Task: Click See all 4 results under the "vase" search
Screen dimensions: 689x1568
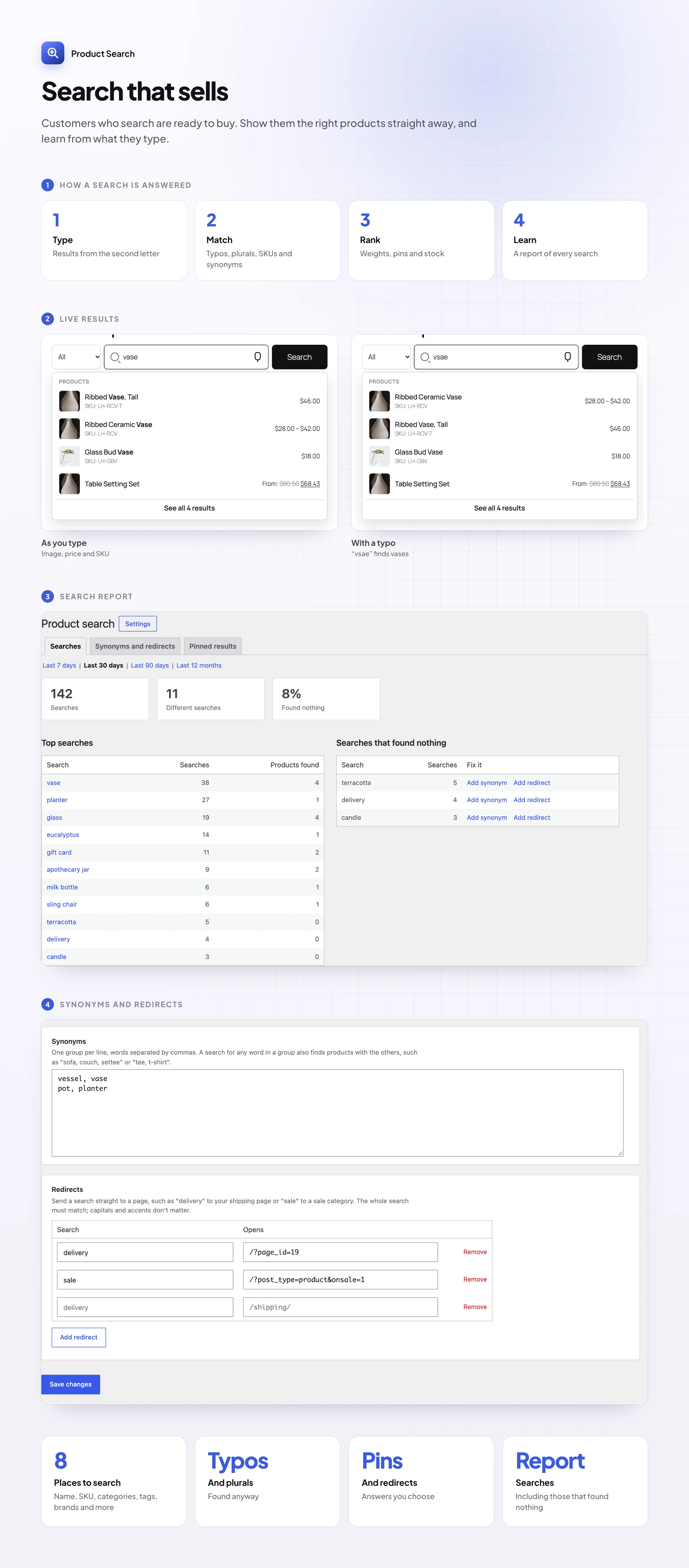Action: click(x=189, y=508)
